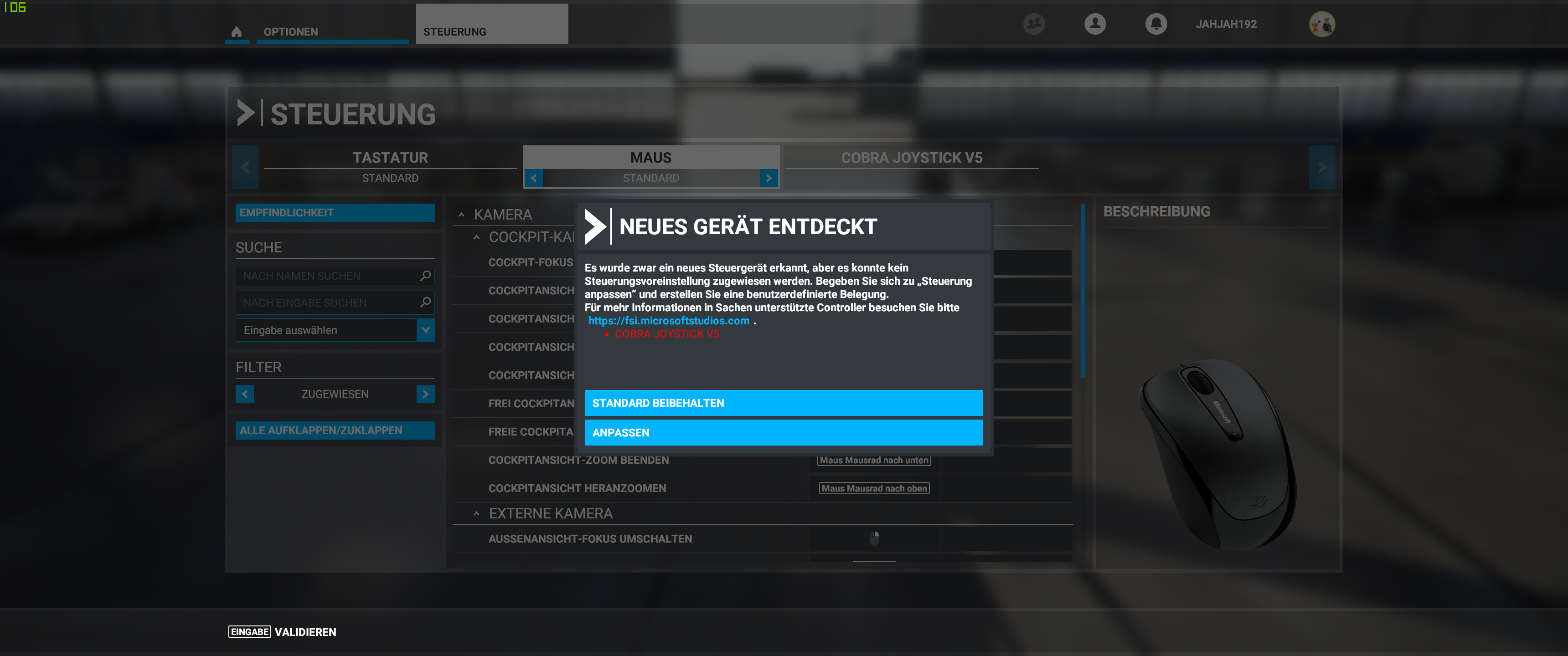Collapse the KAMERA section
The image size is (1568, 656).
[461, 215]
